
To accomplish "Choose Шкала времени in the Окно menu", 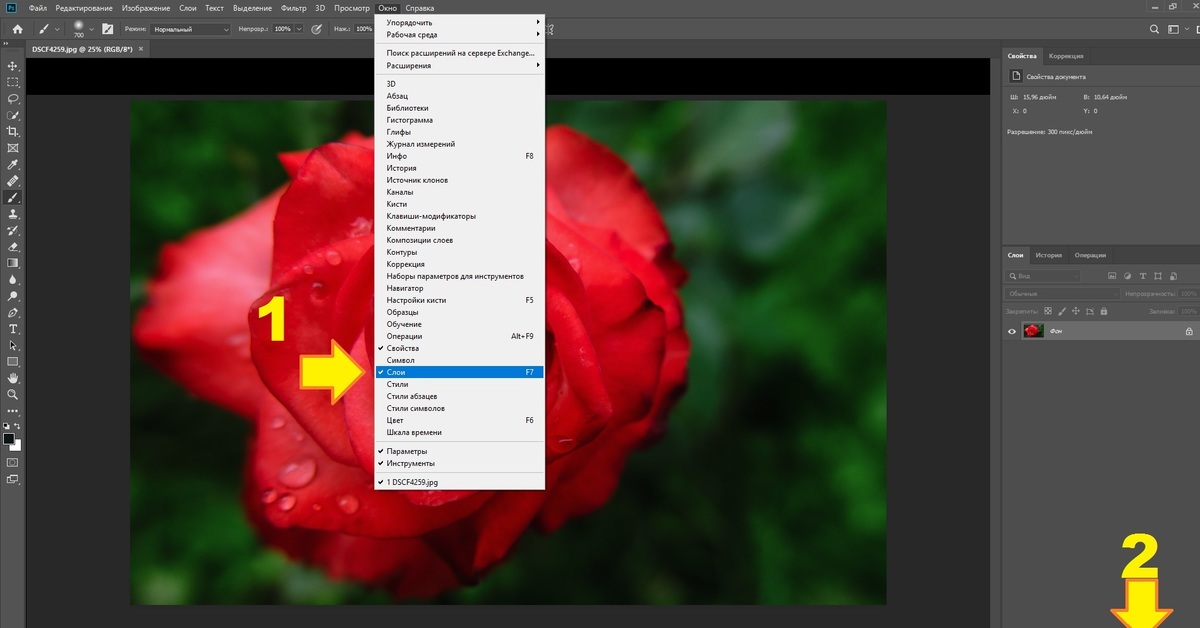I will click(460, 432).
